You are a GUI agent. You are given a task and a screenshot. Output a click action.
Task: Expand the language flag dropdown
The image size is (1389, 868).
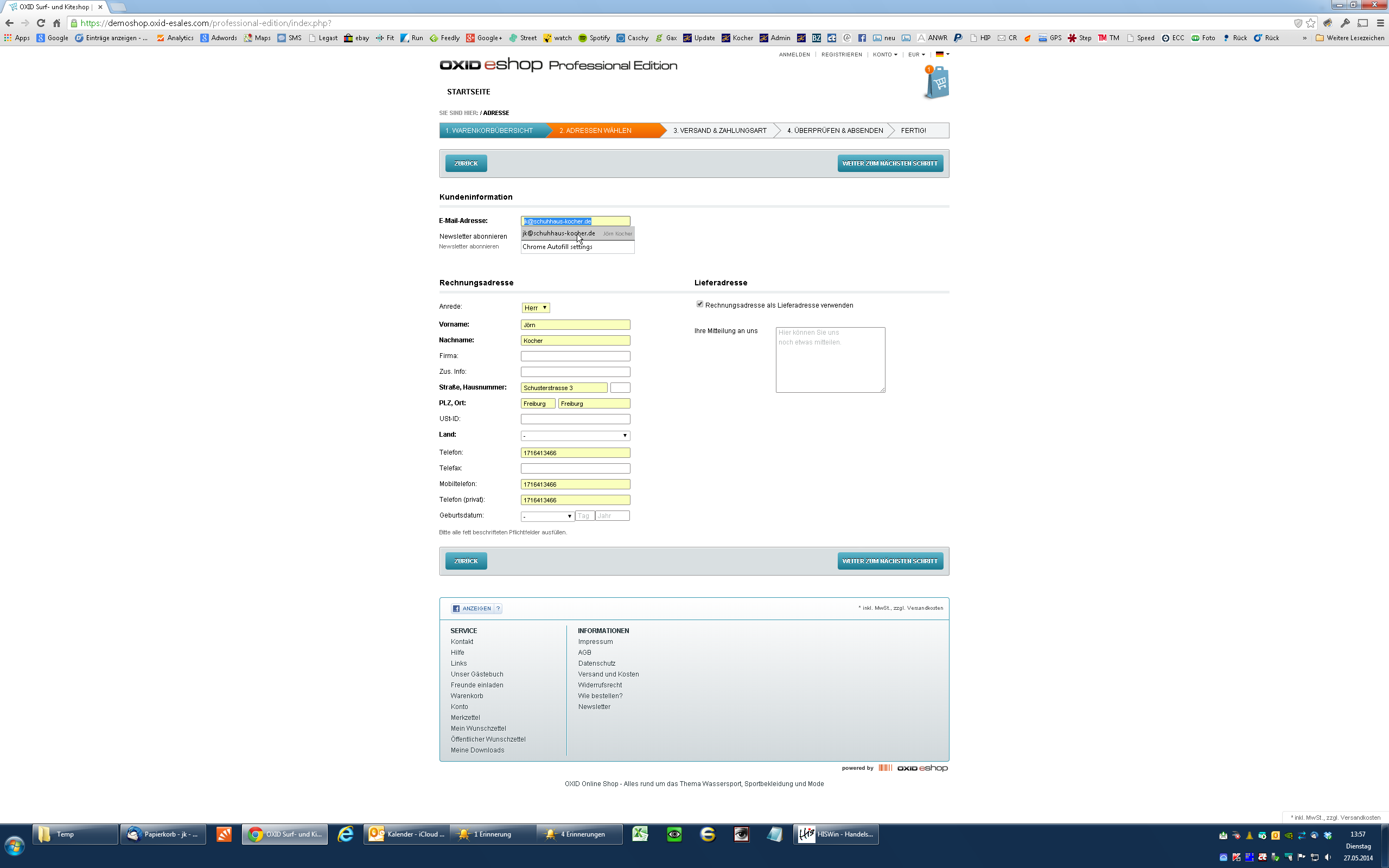942,55
